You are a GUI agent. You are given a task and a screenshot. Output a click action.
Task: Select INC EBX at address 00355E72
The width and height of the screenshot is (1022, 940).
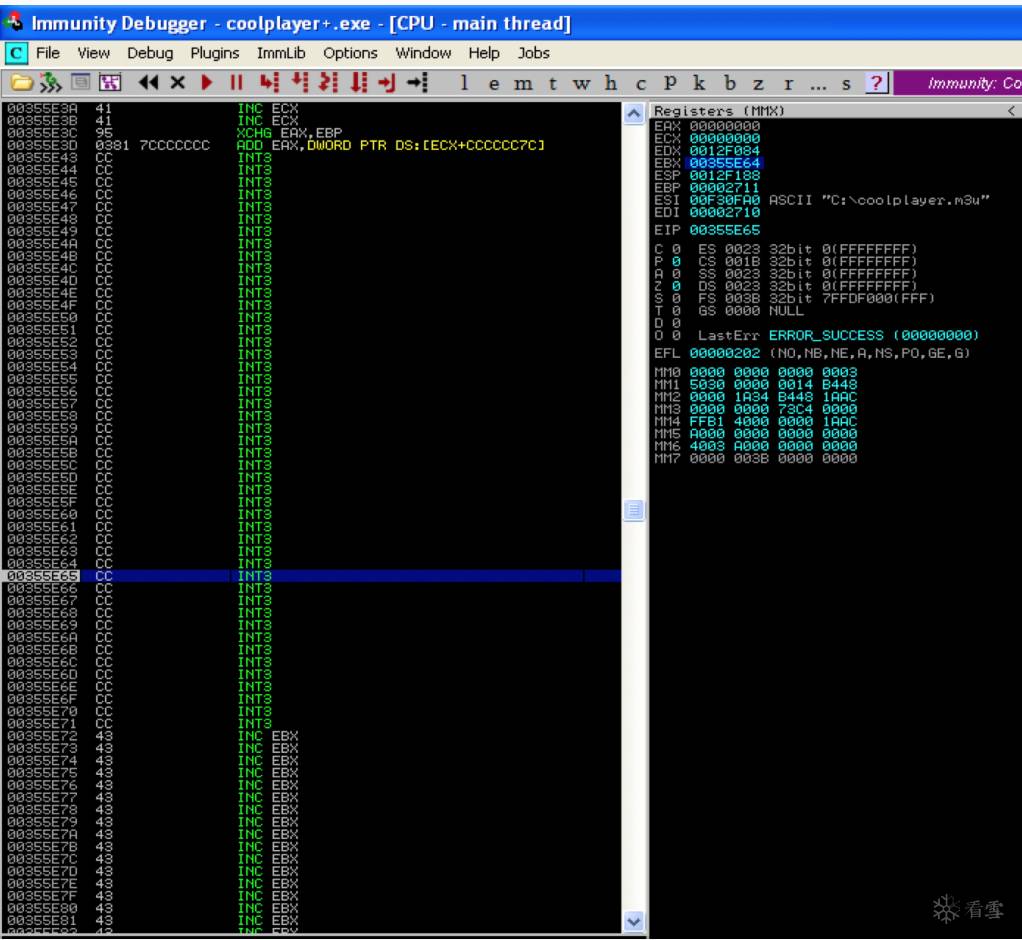268,736
